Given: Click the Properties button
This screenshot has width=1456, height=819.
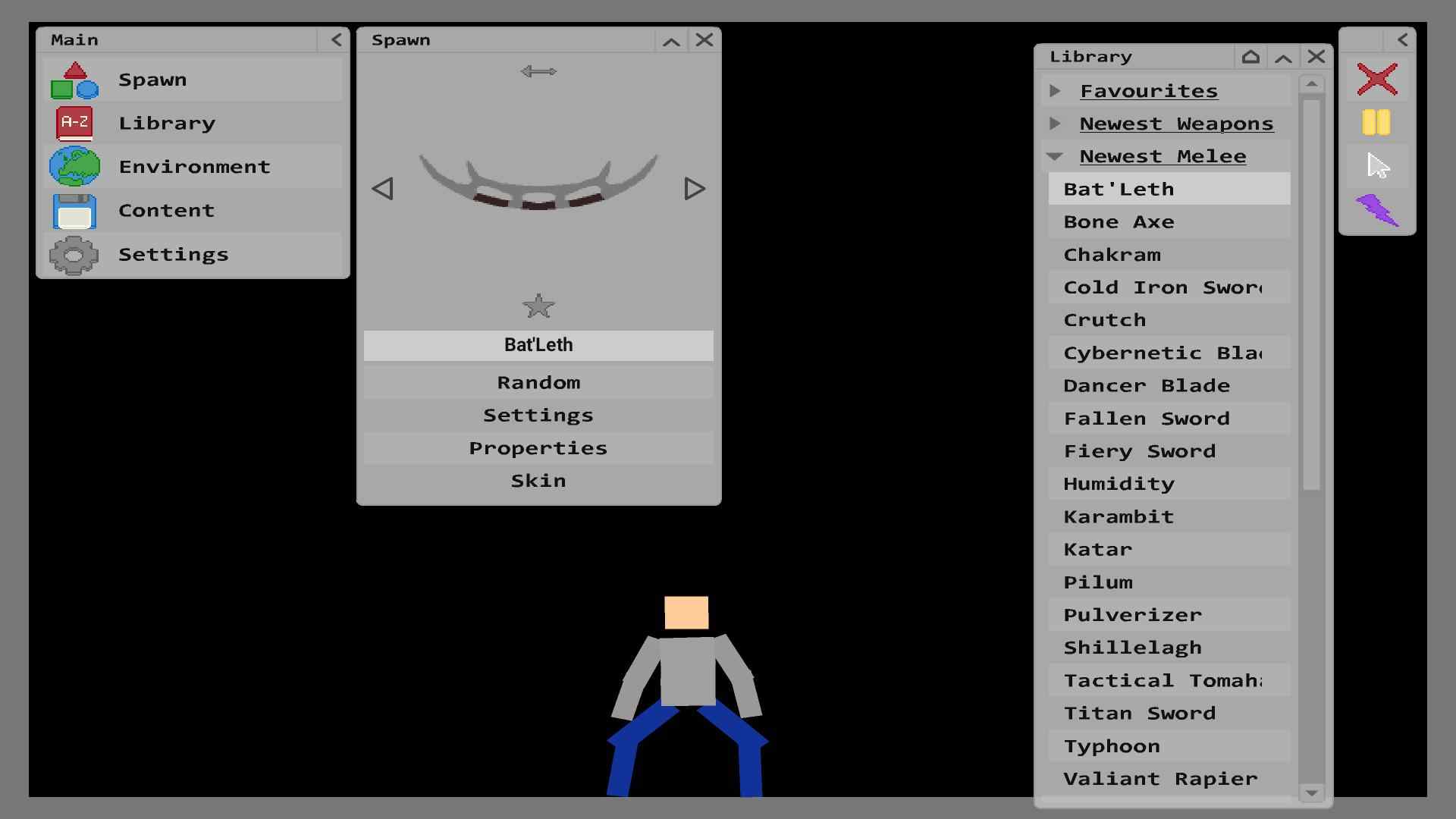Looking at the screenshot, I should coord(538,447).
